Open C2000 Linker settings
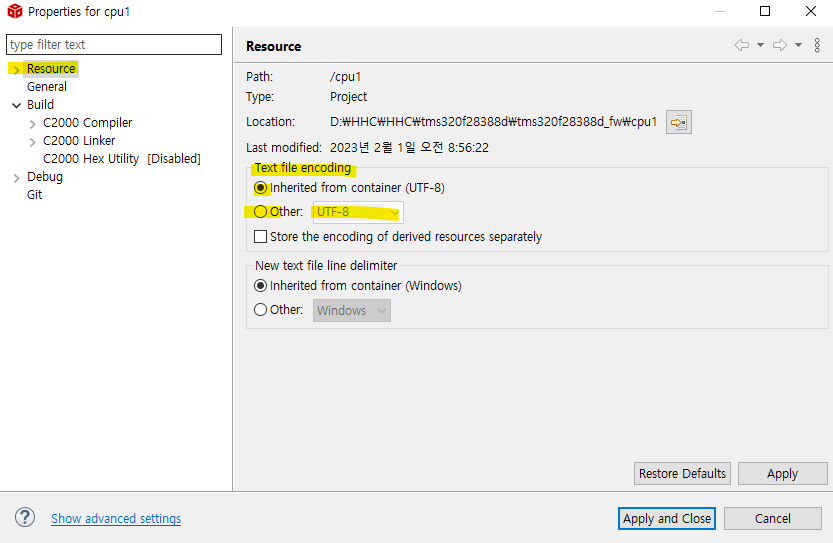This screenshot has height=543, width=833. 79,141
